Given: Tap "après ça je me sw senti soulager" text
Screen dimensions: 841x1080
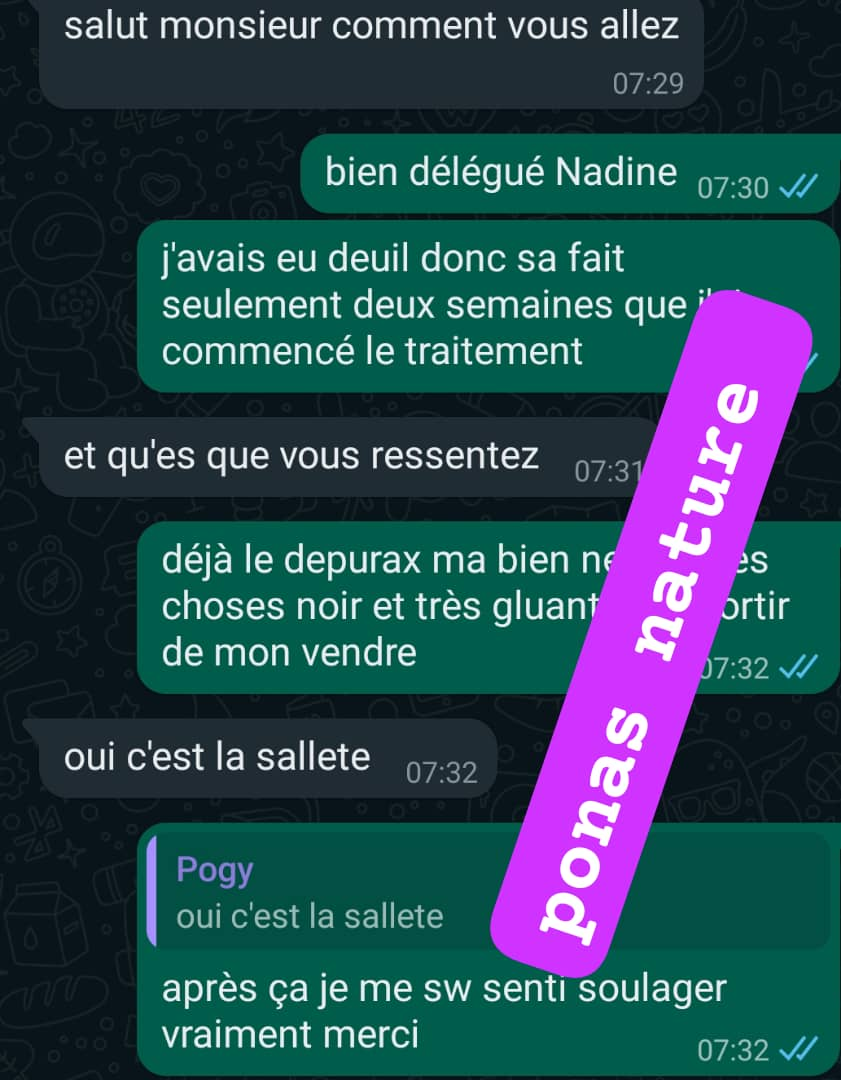Looking at the screenshot, I should pos(444,989).
